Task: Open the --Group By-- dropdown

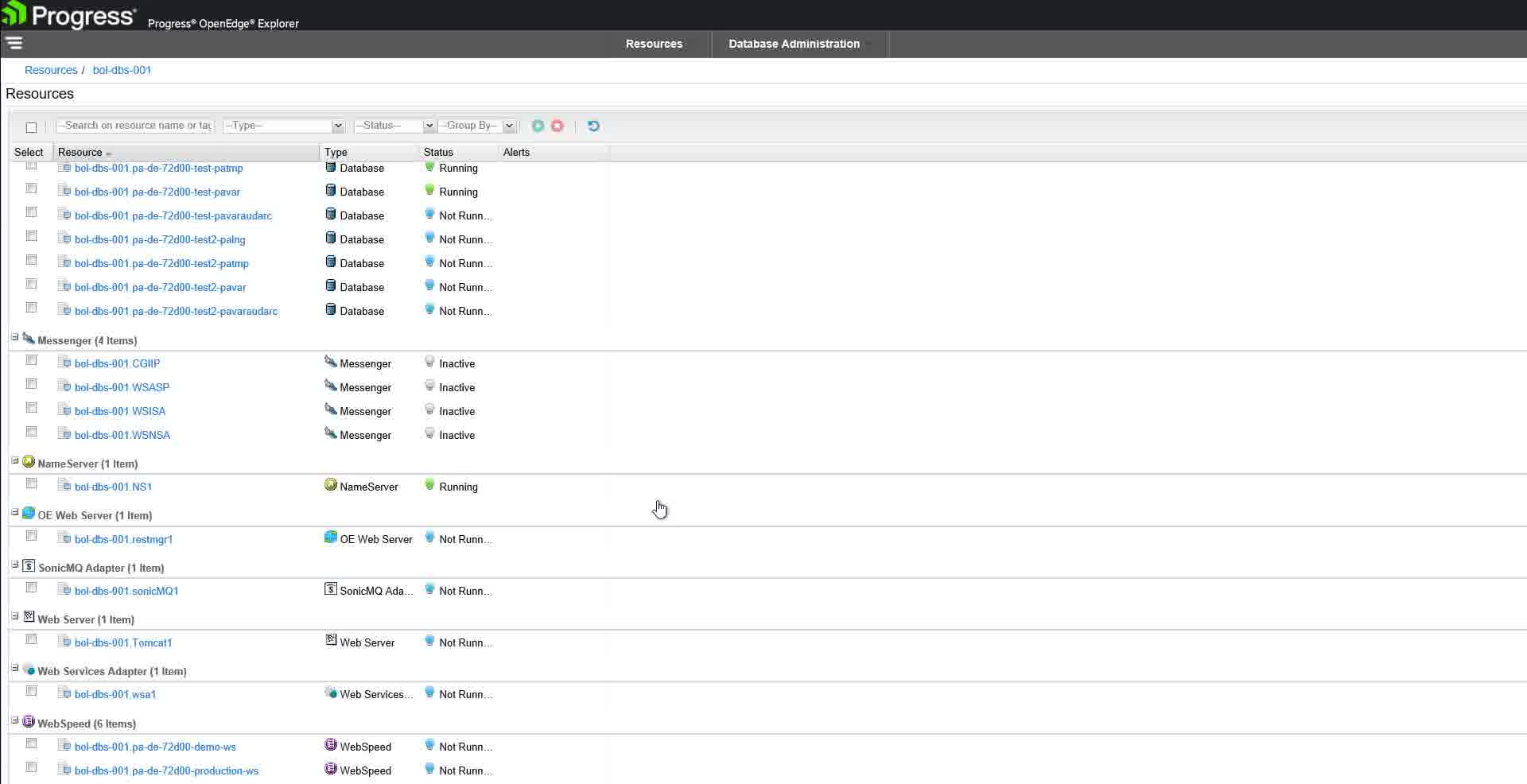Action: point(476,126)
